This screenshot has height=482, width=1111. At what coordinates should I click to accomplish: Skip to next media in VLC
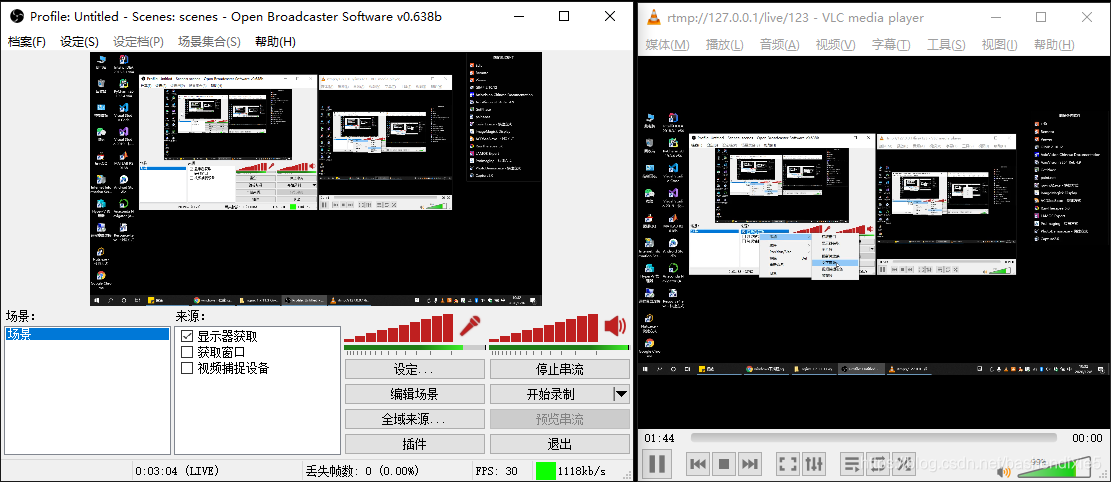coord(750,464)
